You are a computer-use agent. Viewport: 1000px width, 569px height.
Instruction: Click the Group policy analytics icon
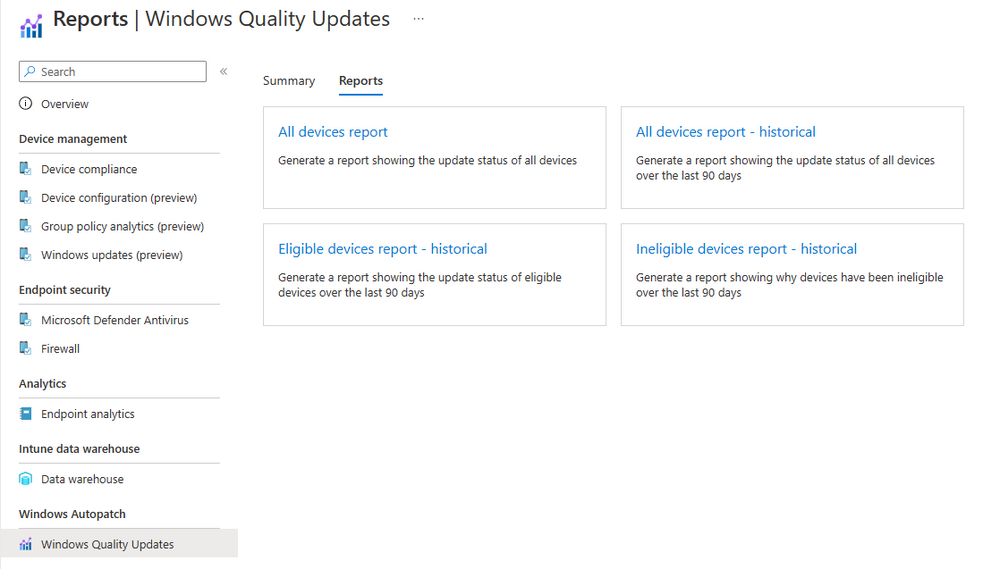pyautogui.click(x=26, y=226)
